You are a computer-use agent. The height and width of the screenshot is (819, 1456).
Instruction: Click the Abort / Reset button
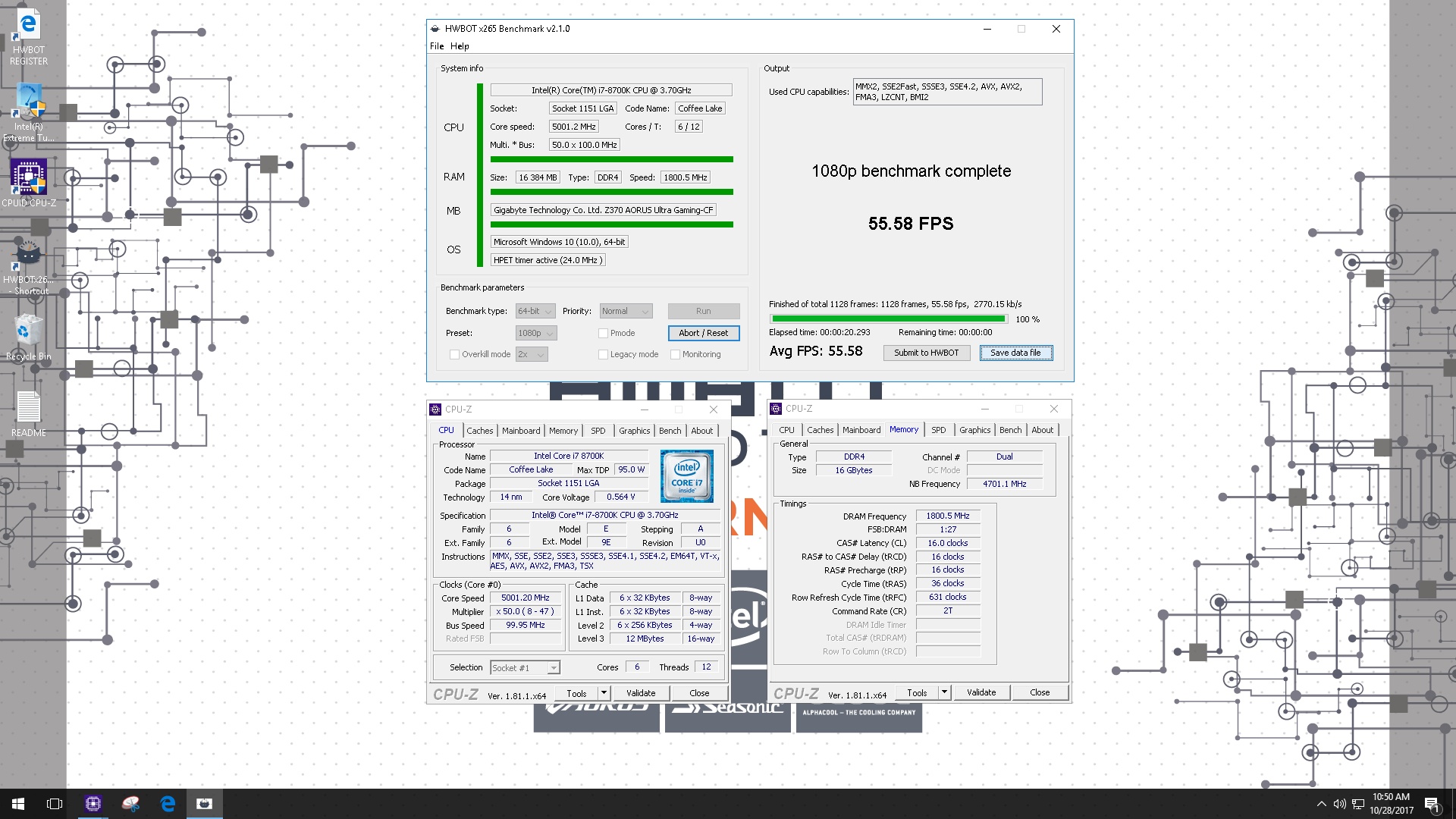point(703,333)
